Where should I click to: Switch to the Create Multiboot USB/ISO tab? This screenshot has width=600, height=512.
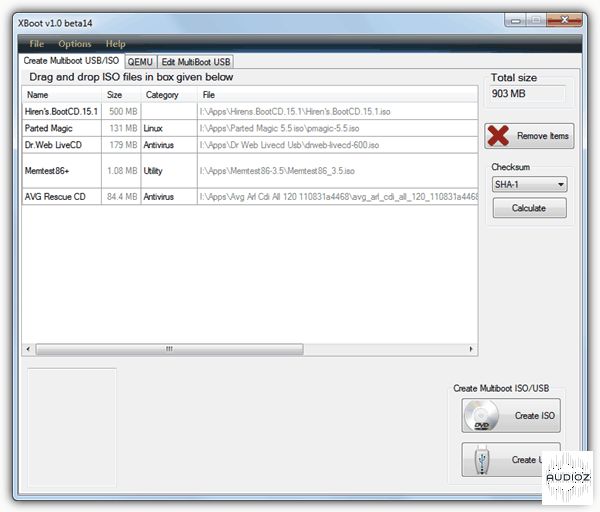pos(71,61)
